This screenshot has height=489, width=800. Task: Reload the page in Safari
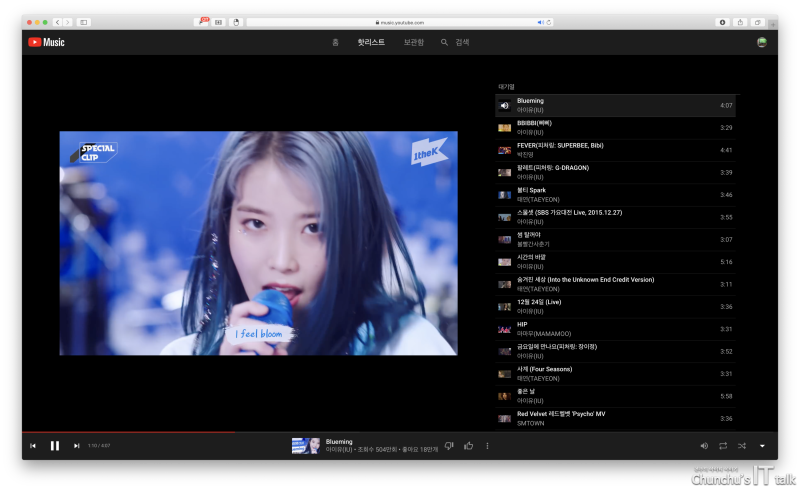pos(549,22)
